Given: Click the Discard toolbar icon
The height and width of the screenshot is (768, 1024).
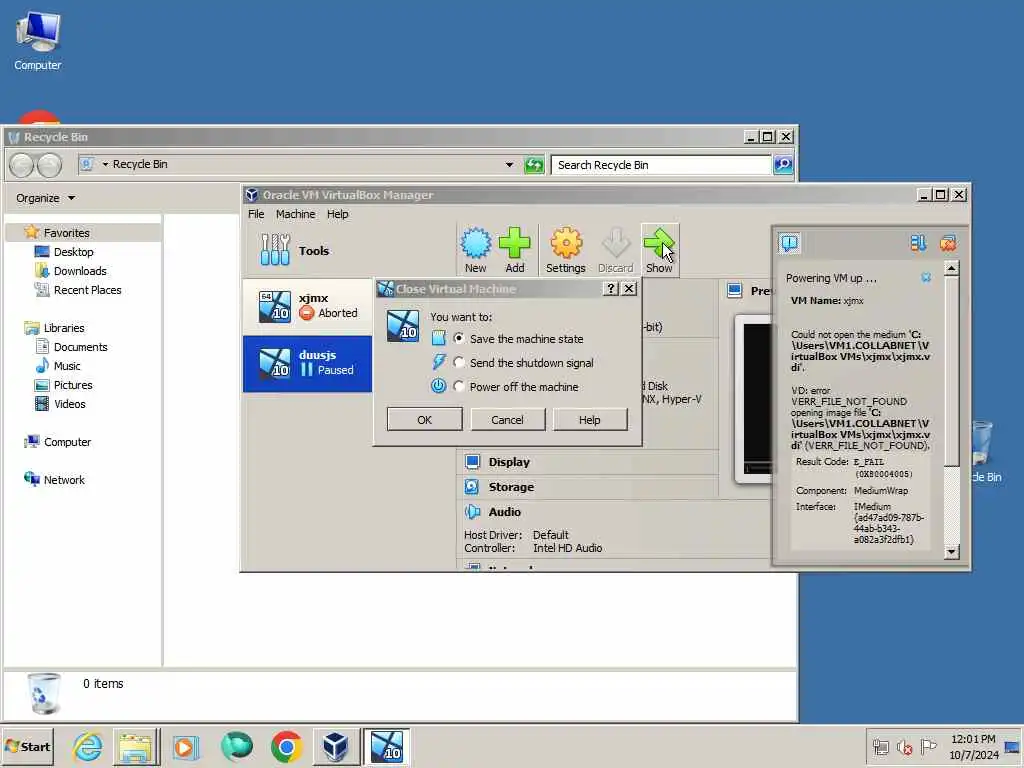Looking at the screenshot, I should [x=615, y=250].
